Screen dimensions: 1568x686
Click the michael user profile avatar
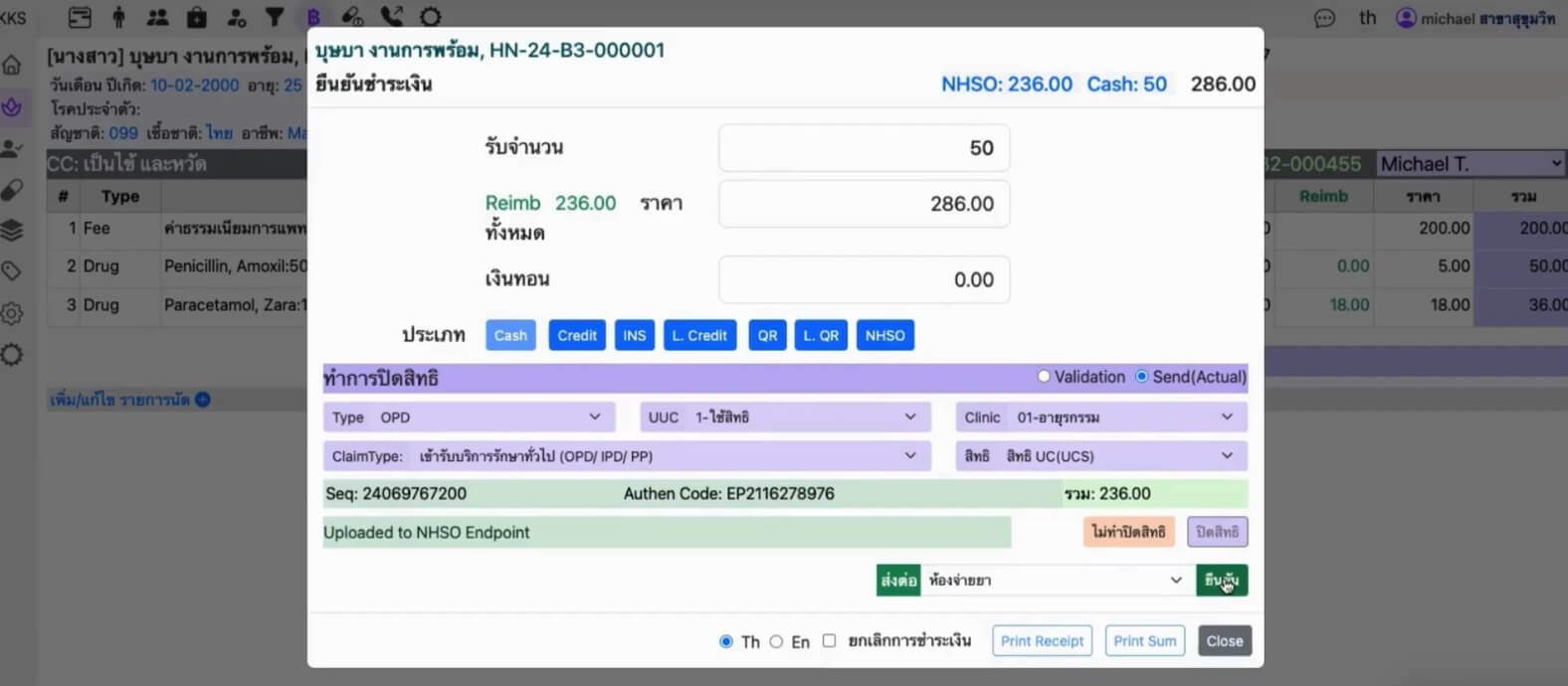coord(1406,18)
